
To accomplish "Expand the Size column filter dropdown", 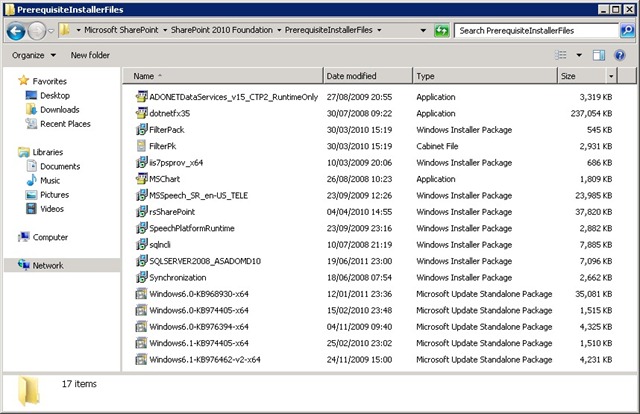I will pyautogui.click(x=611, y=76).
